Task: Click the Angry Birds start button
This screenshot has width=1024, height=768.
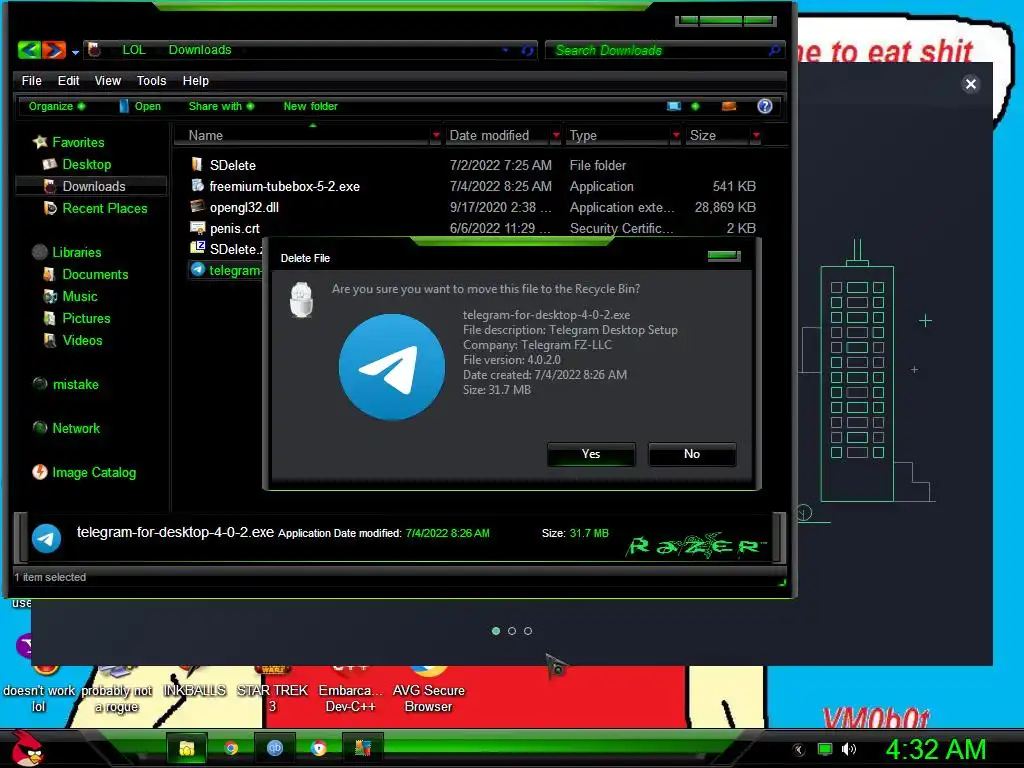Action: click(27, 747)
